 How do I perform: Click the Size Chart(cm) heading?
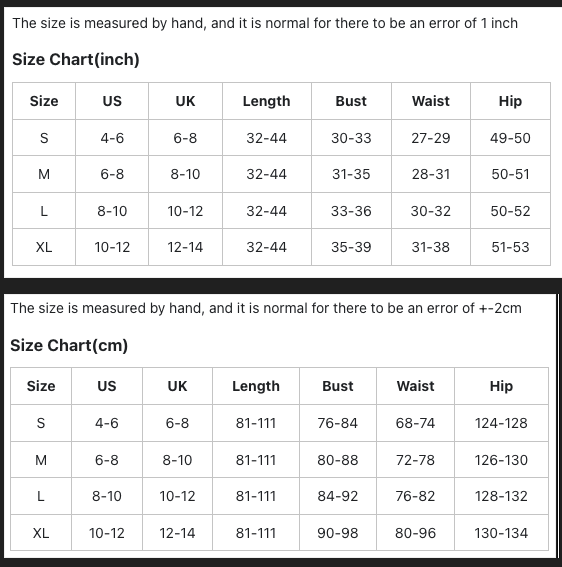point(69,345)
